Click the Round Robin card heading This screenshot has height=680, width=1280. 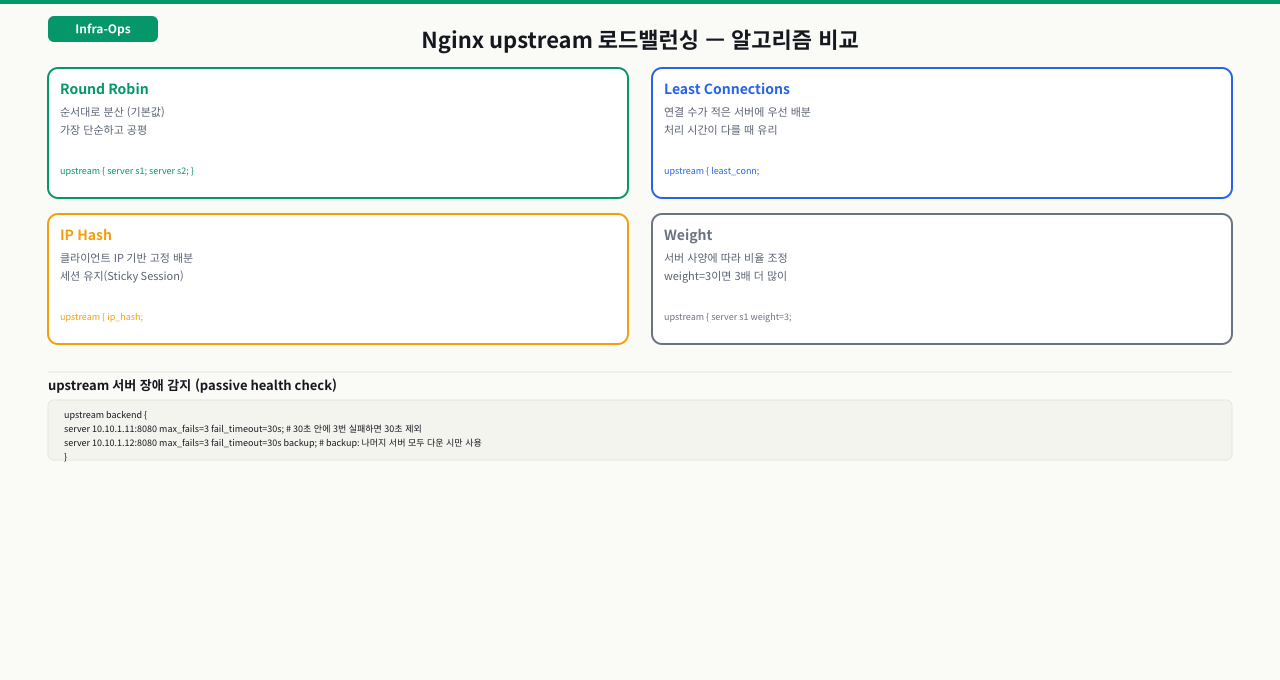point(104,89)
